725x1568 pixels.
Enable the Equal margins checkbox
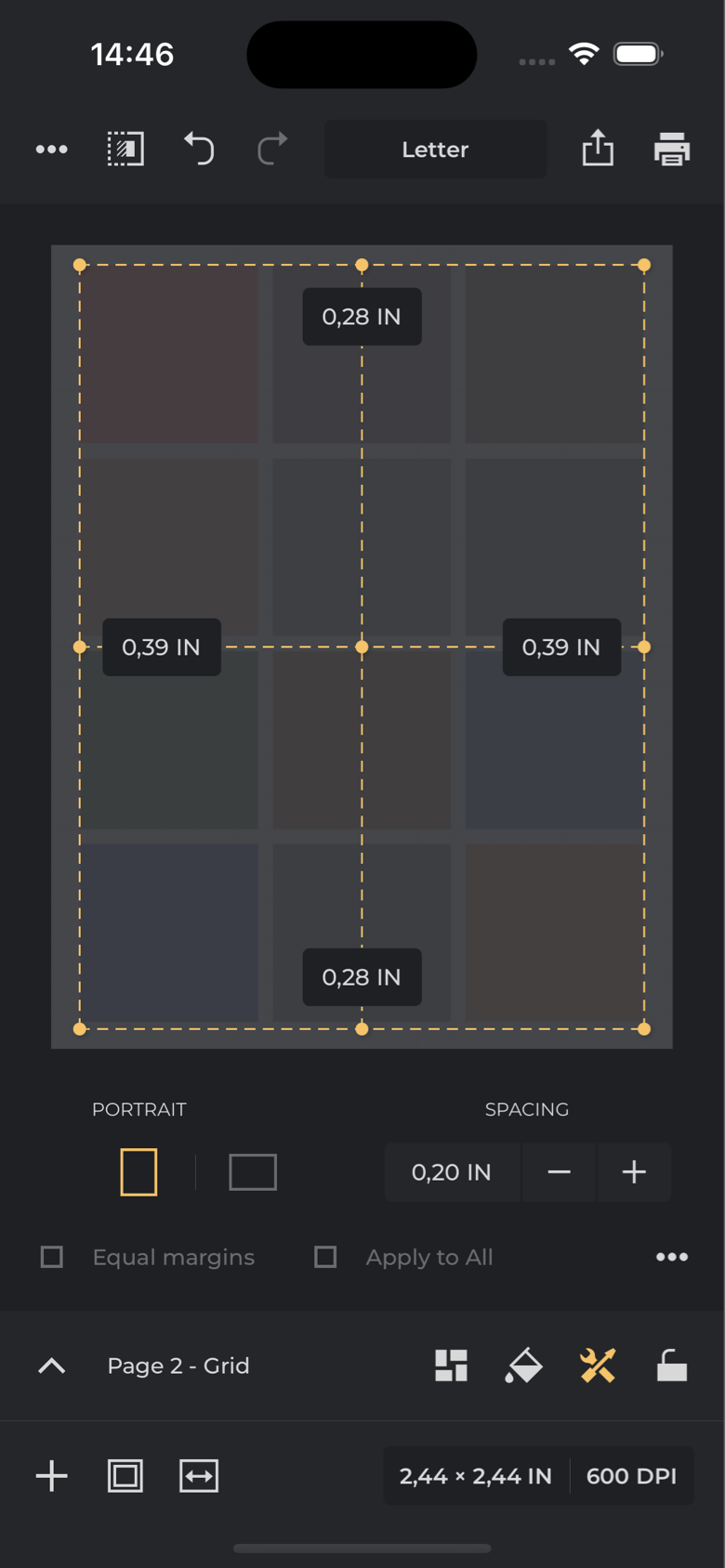tap(53, 1257)
